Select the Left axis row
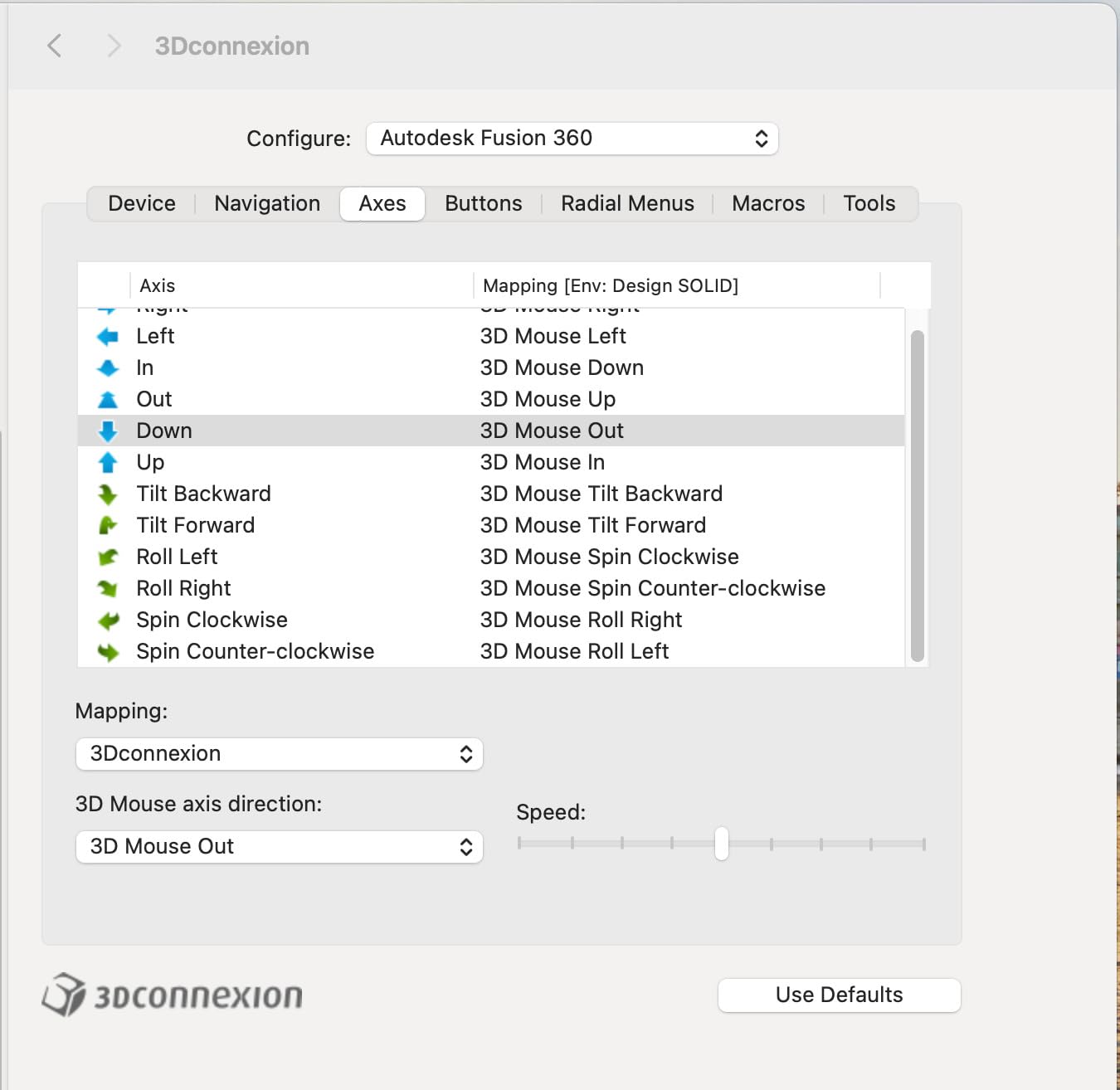Image resolution: width=1120 pixels, height=1090 pixels. click(x=491, y=337)
